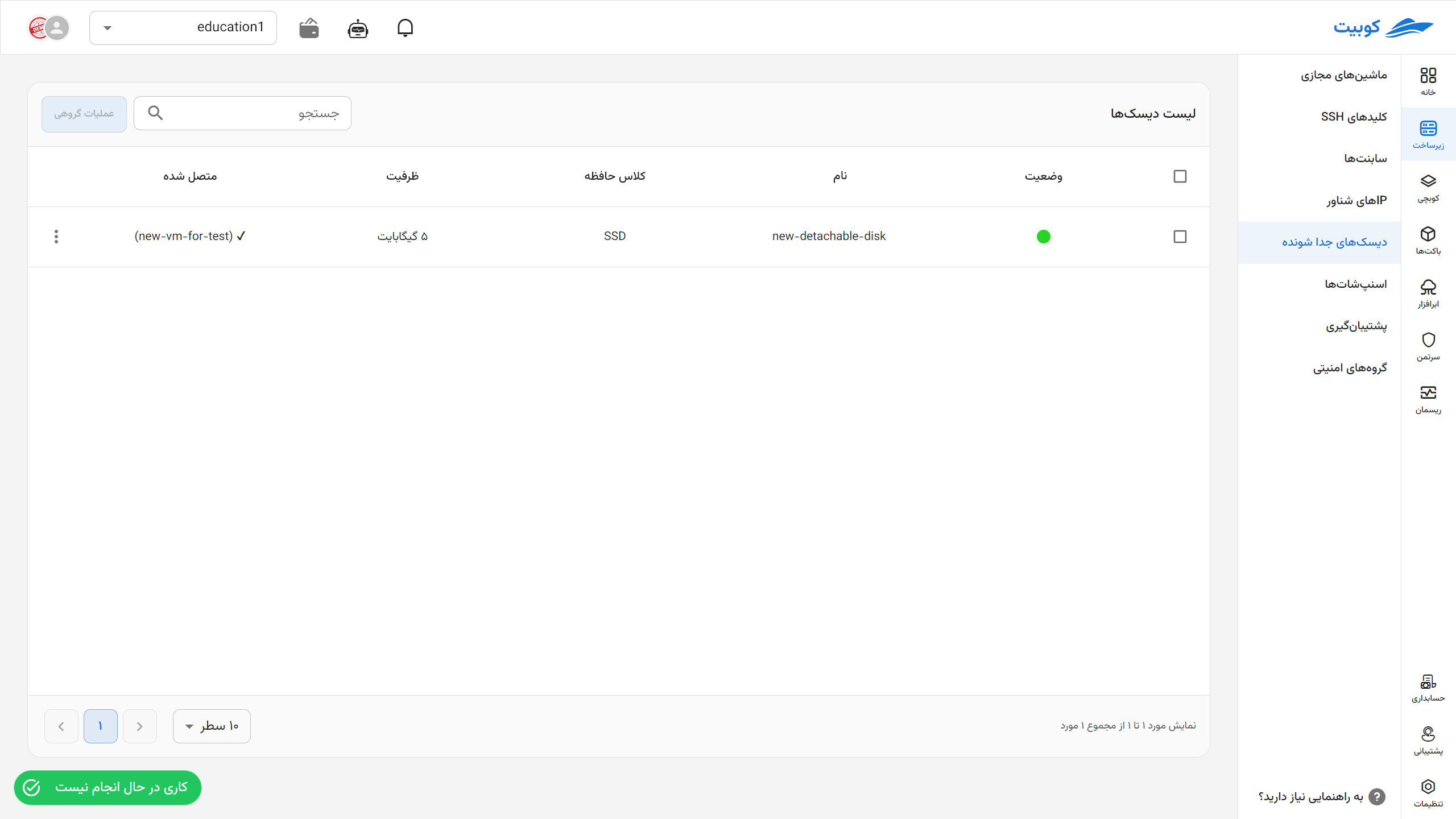Image resolution: width=1456 pixels, height=819 pixels.
Task: Open سرتمن shield icon in the icon rail
Action: pos(1428,346)
